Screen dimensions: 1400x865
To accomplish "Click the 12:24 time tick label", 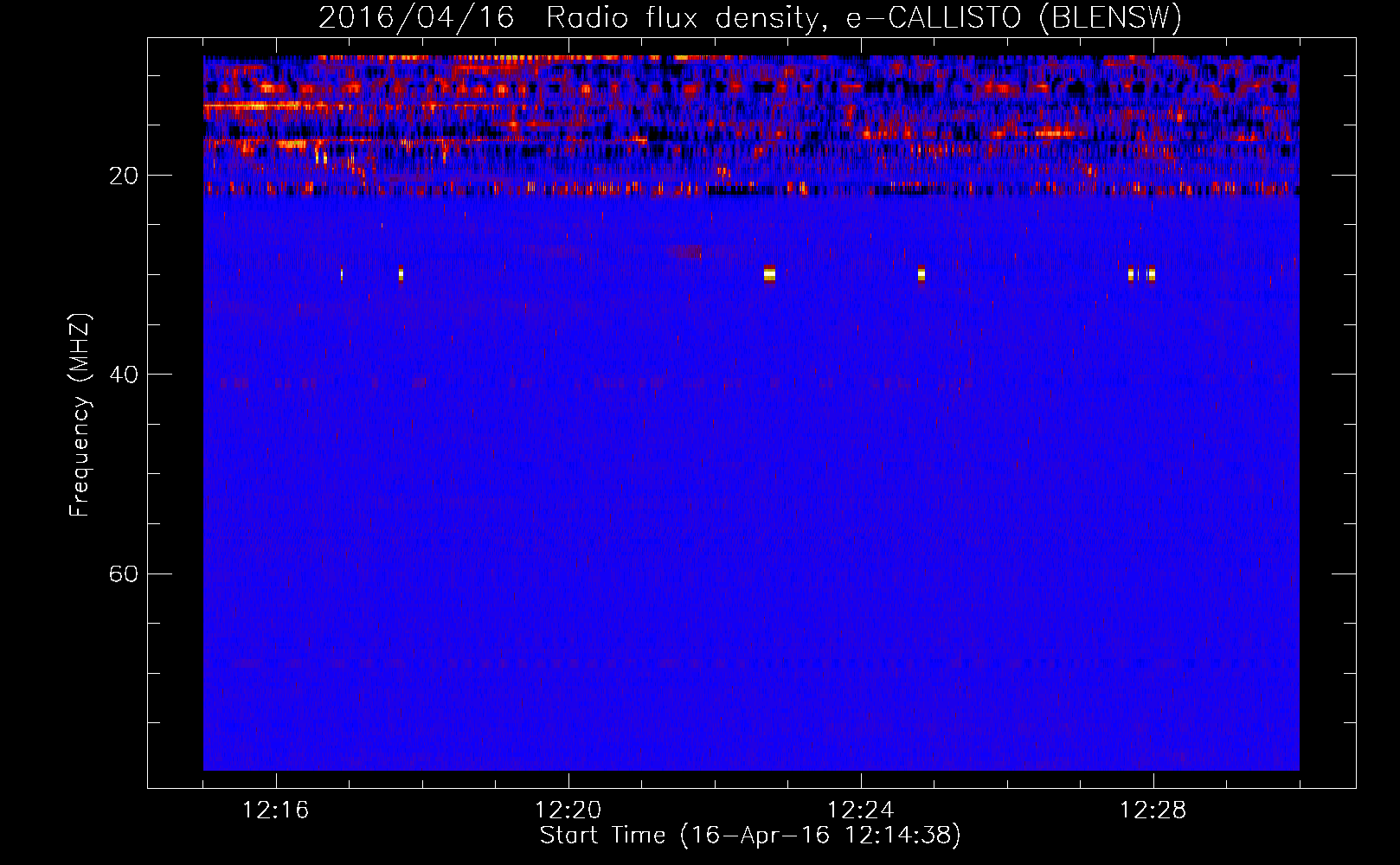I will click(x=861, y=811).
